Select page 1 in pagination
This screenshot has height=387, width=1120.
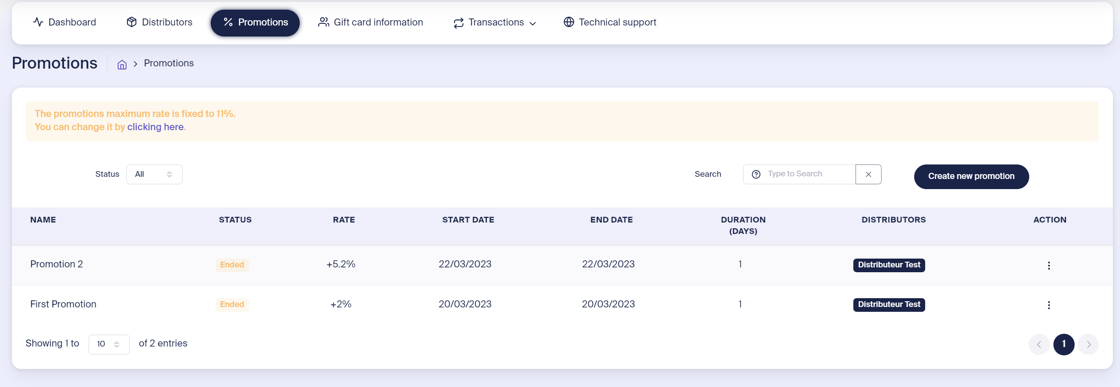point(1064,345)
